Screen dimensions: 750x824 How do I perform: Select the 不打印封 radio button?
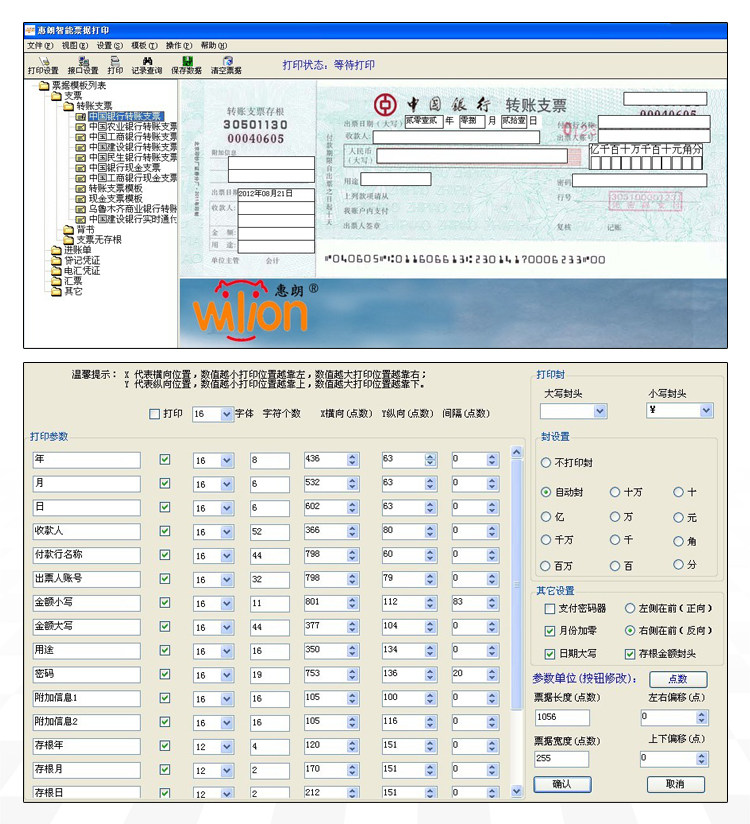click(546, 462)
